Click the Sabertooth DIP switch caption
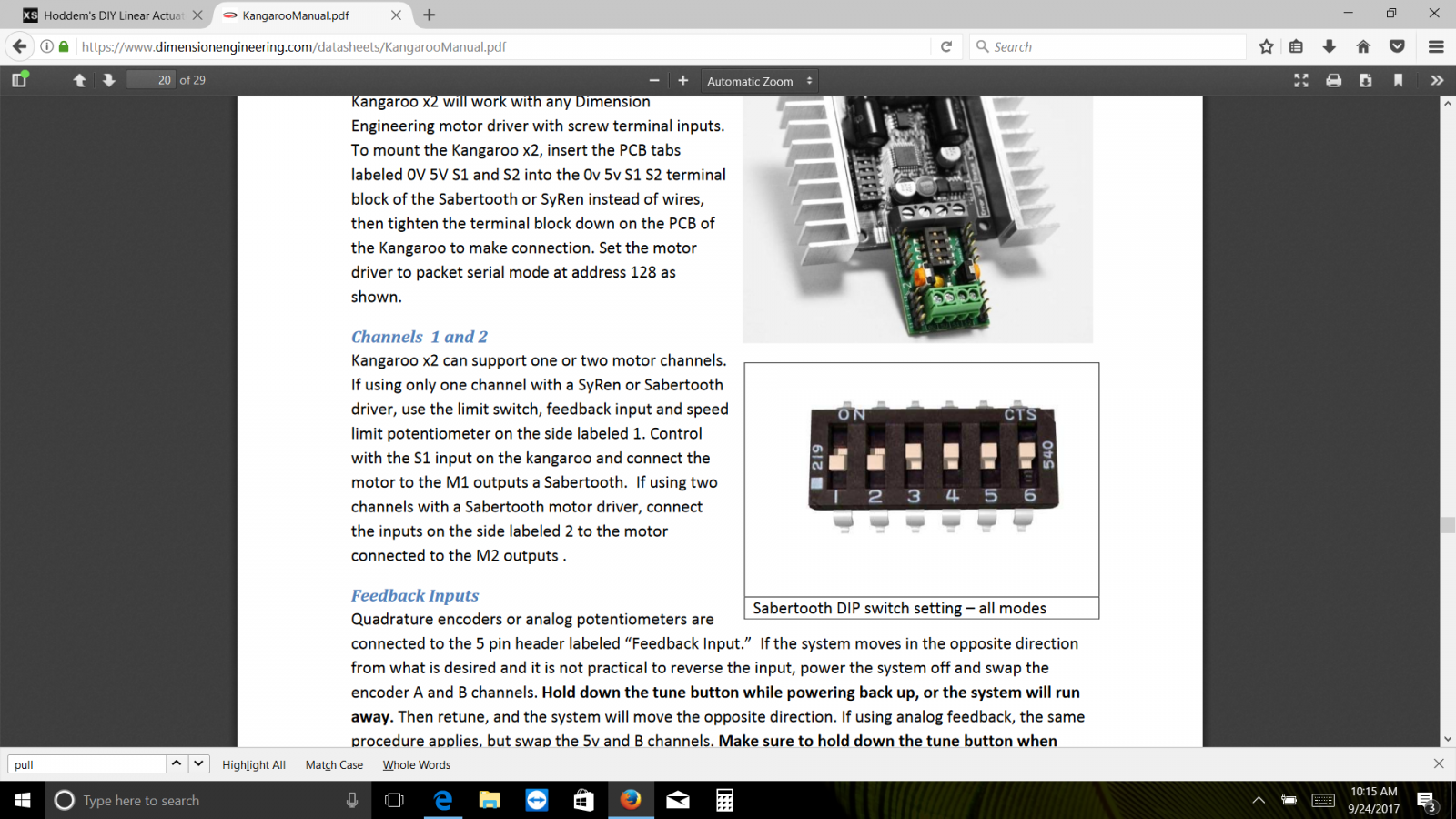 coord(899,608)
